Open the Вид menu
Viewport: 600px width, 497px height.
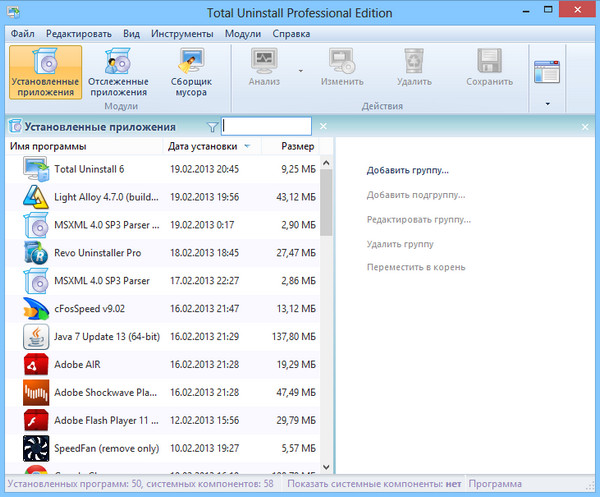(131, 34)
